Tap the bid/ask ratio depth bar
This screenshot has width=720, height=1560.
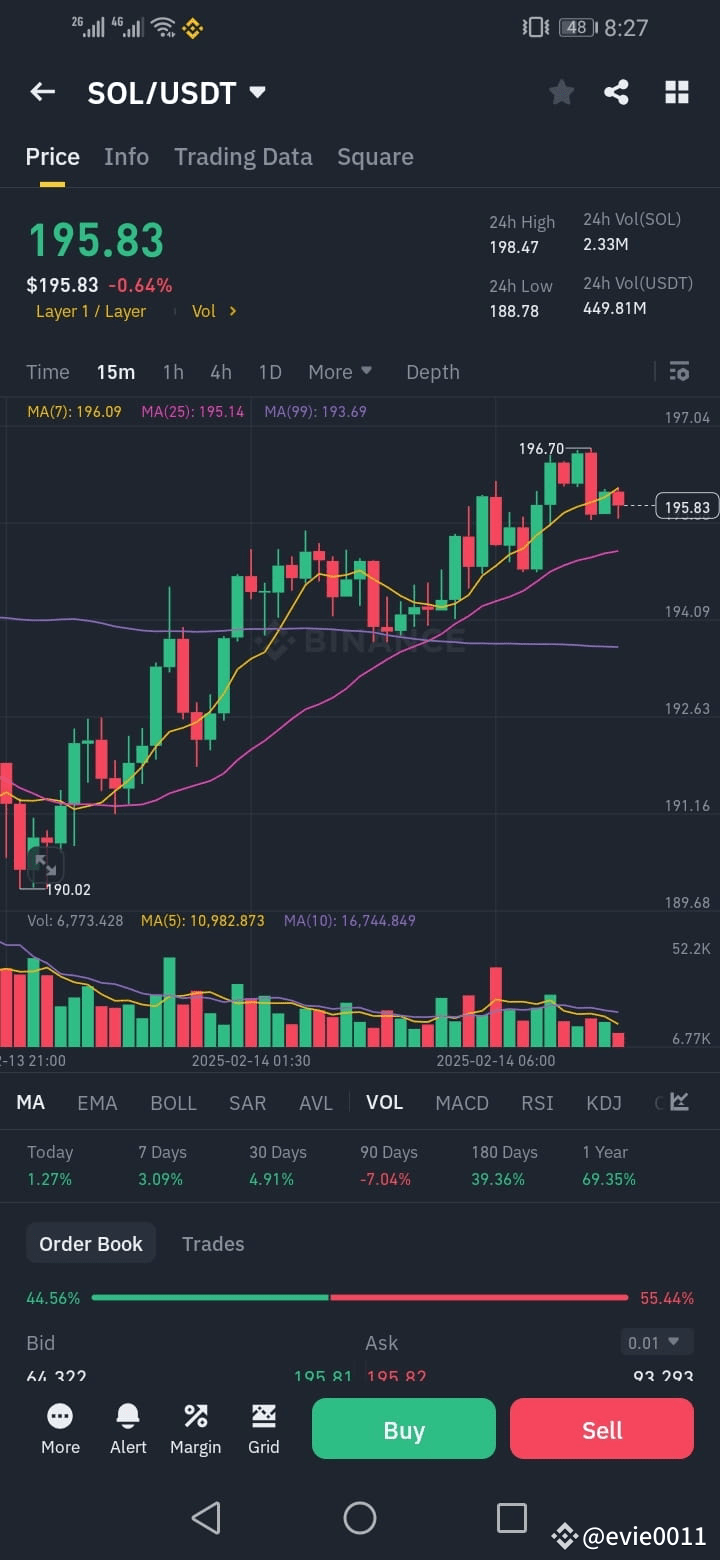(x=360, y=1297)
